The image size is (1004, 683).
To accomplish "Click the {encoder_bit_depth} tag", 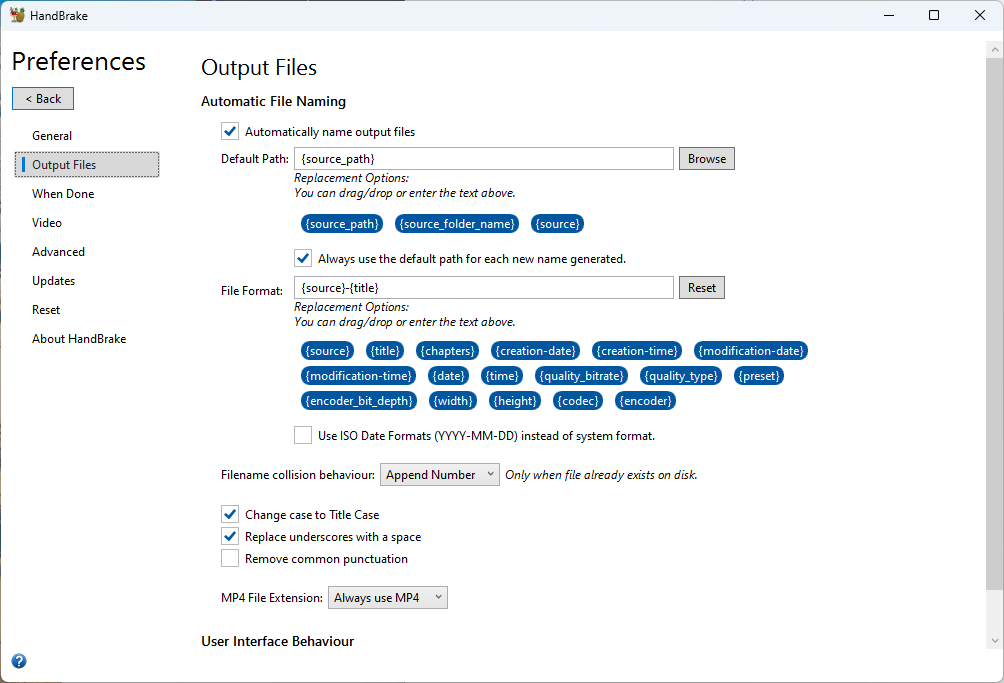I will tap(359, 401).
